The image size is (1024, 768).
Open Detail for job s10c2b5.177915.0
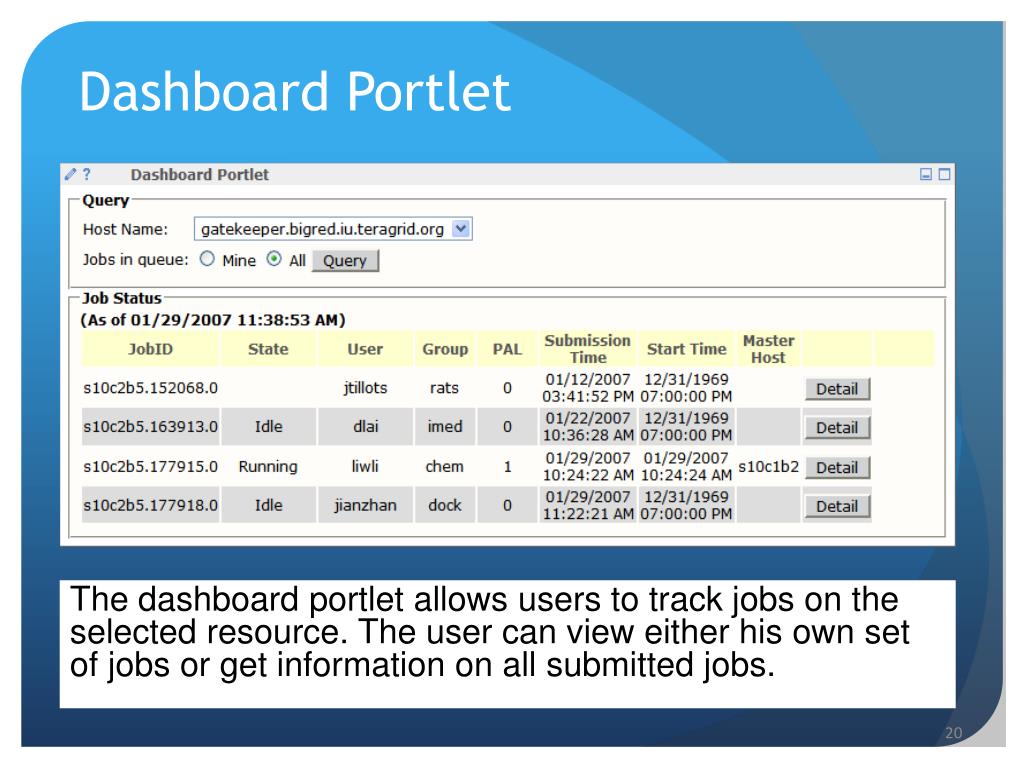837,467
